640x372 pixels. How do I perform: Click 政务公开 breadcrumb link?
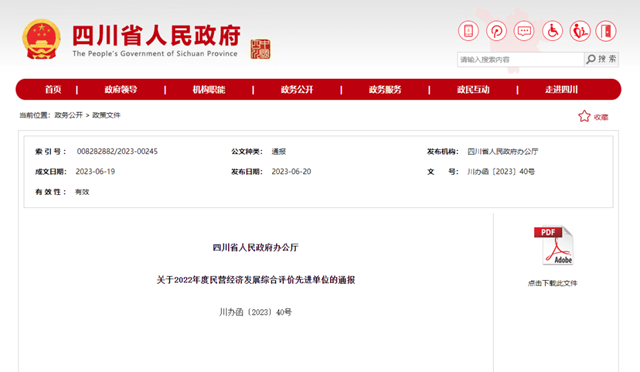click(69, 115)
